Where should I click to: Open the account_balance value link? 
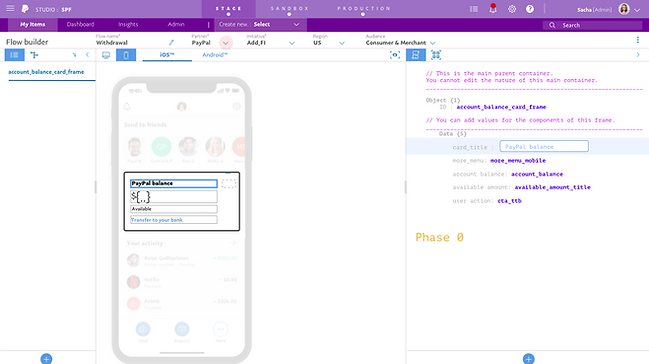pos(537,174)
